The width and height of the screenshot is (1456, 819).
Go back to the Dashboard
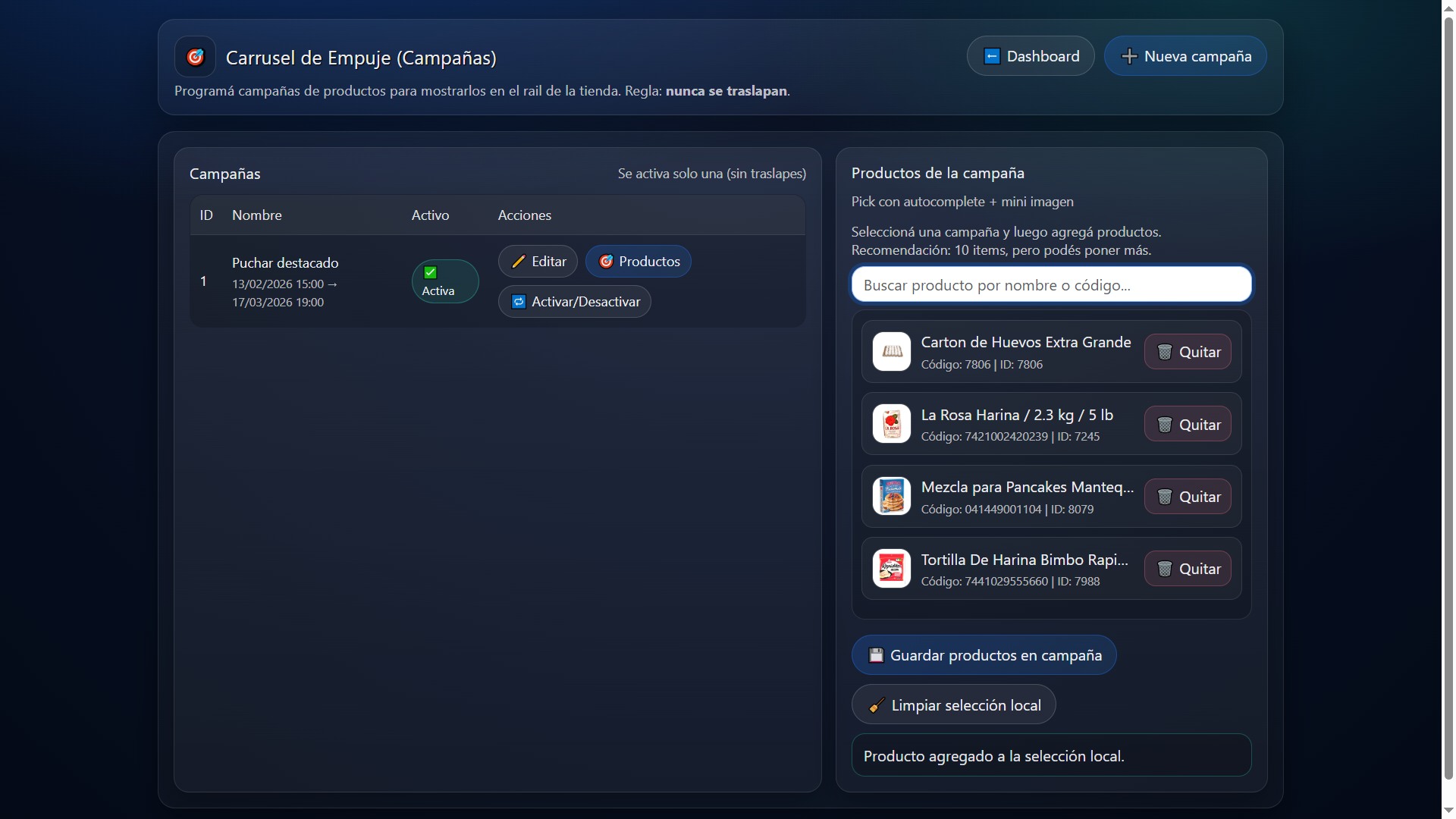(1031, 56)
